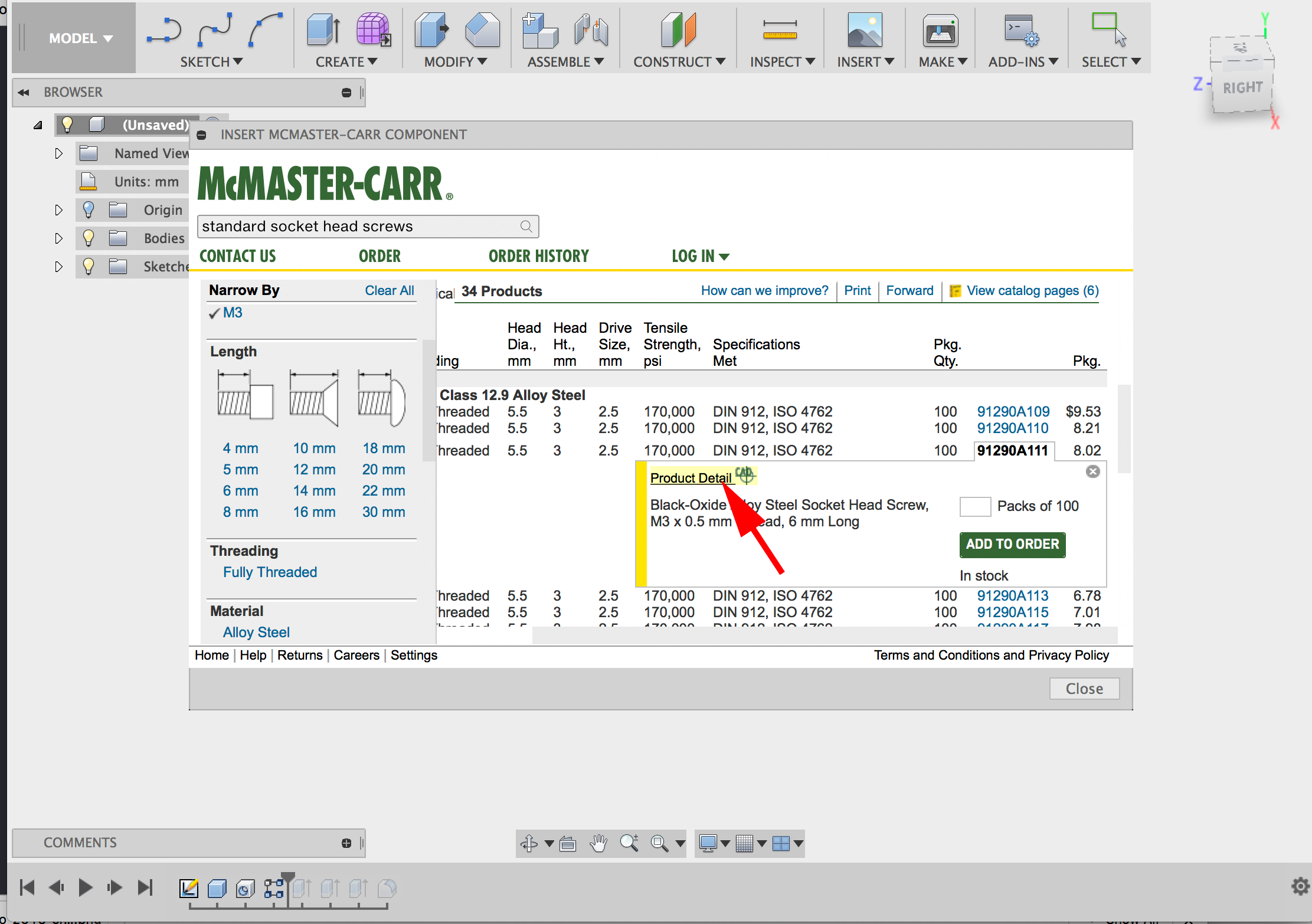
Task: Click the sketch feature icon in timeline
Action: tap(189, 888)
